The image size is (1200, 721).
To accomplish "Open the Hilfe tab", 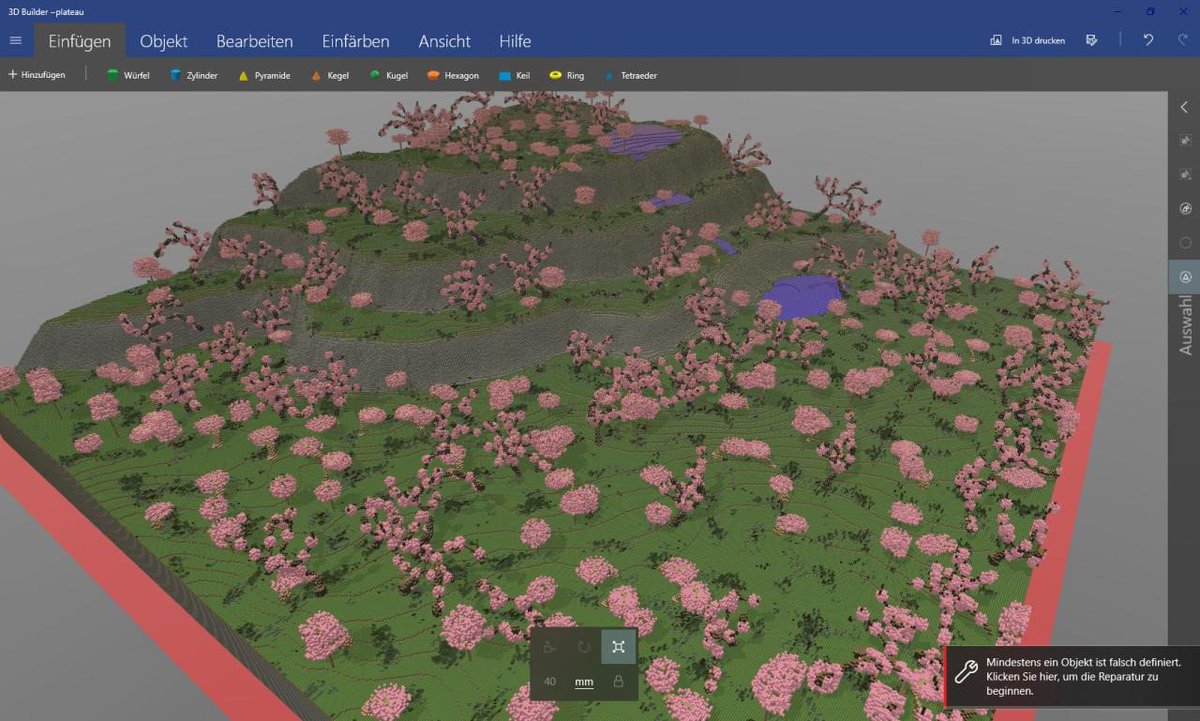I will tap(515, 41).
